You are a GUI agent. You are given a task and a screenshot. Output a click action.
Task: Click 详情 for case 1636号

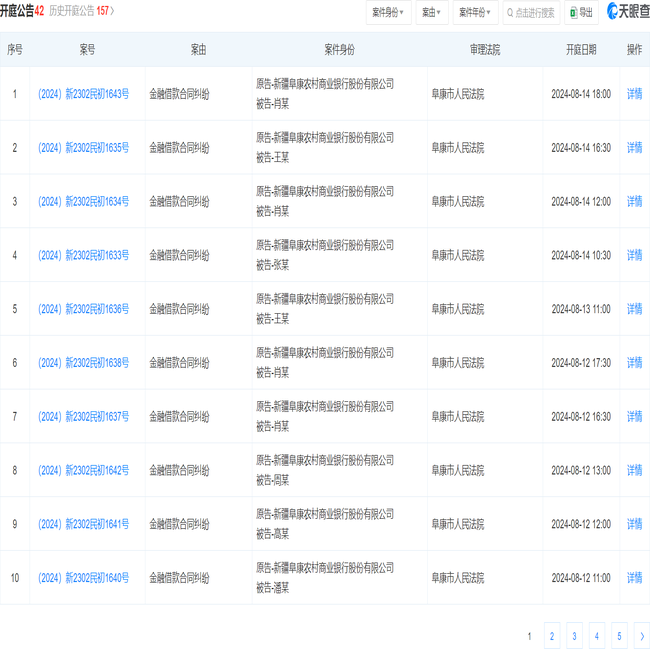(634, 309)
